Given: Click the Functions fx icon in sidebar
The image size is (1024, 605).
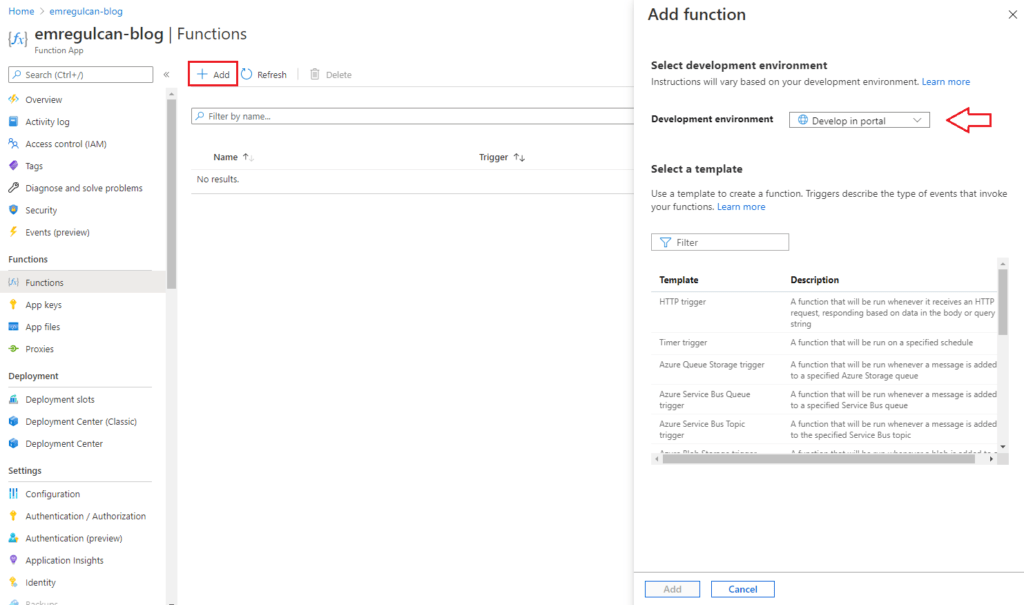Looking at the screenshot, I should click(x=13, y=282).
